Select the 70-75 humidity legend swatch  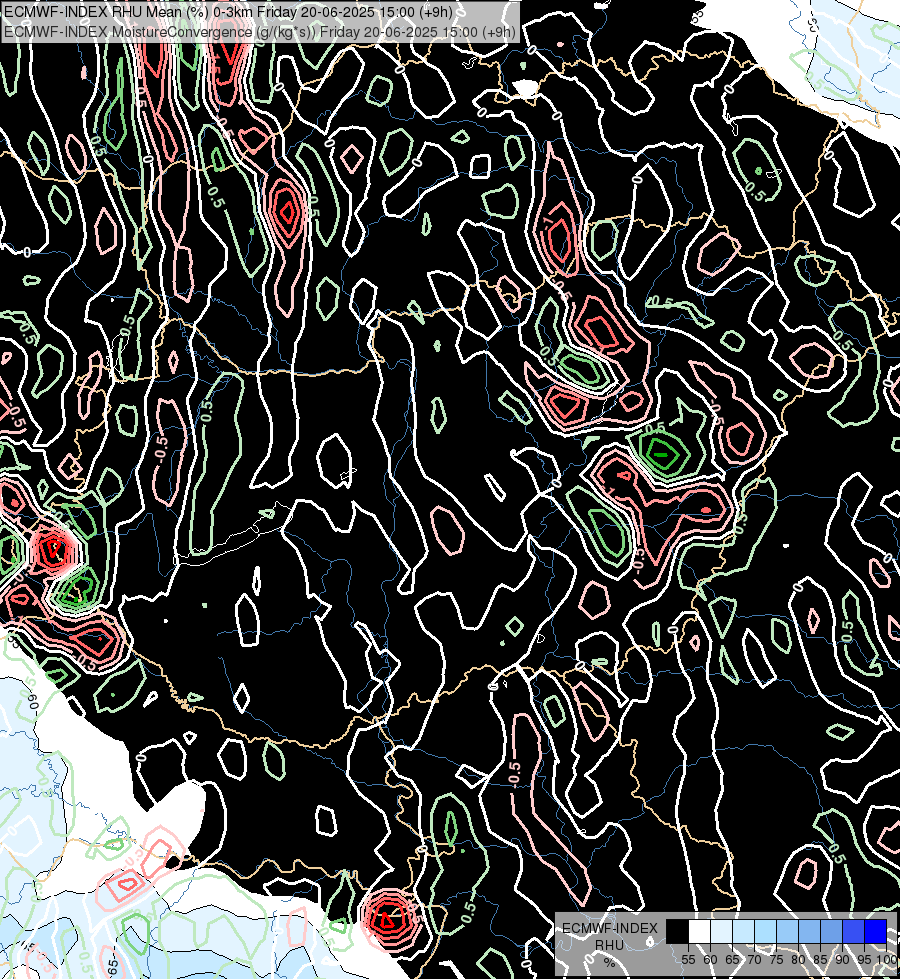tap(765, 932)
